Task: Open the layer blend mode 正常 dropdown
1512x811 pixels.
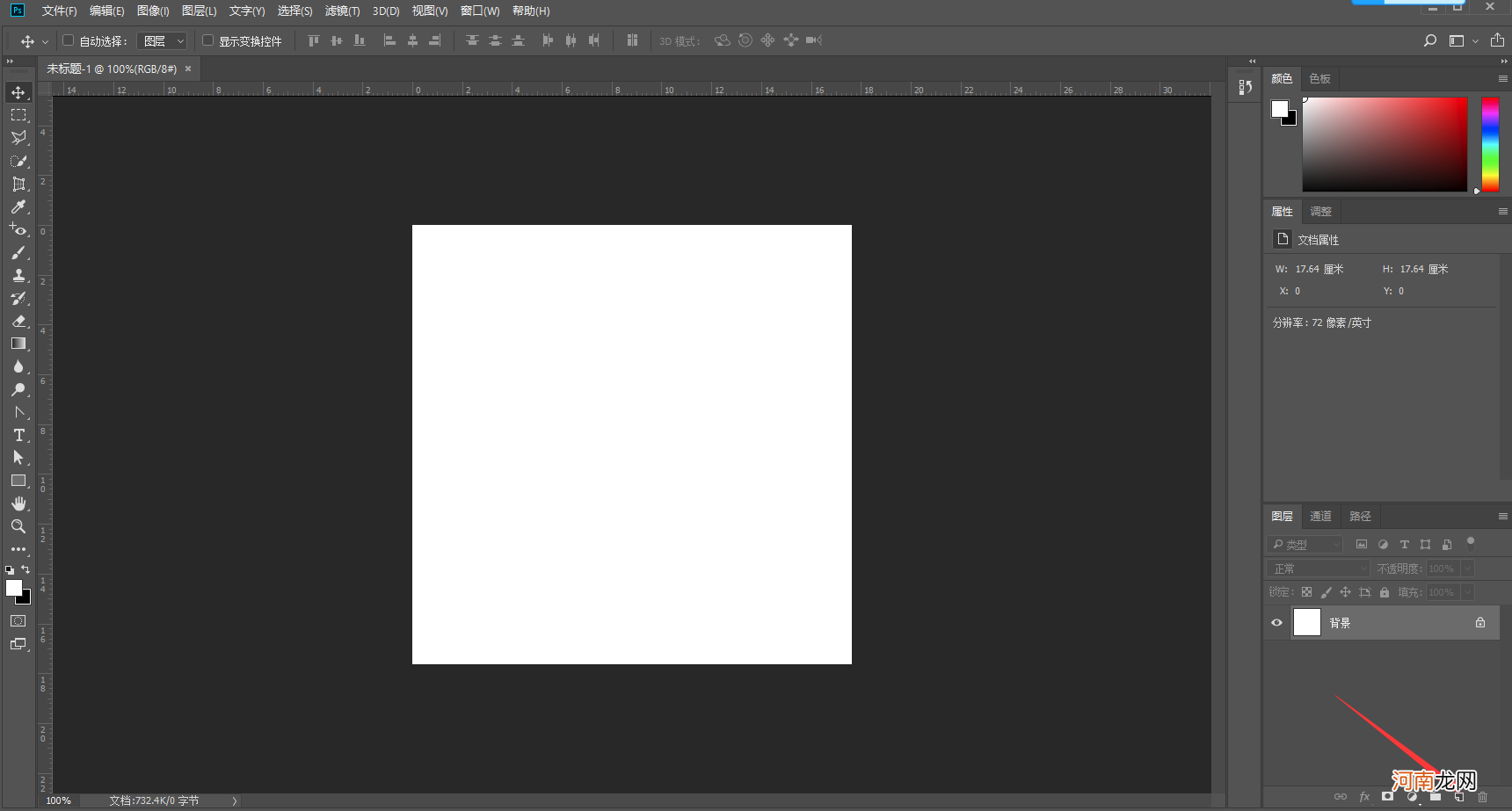Action: [x=1319, y=568]
